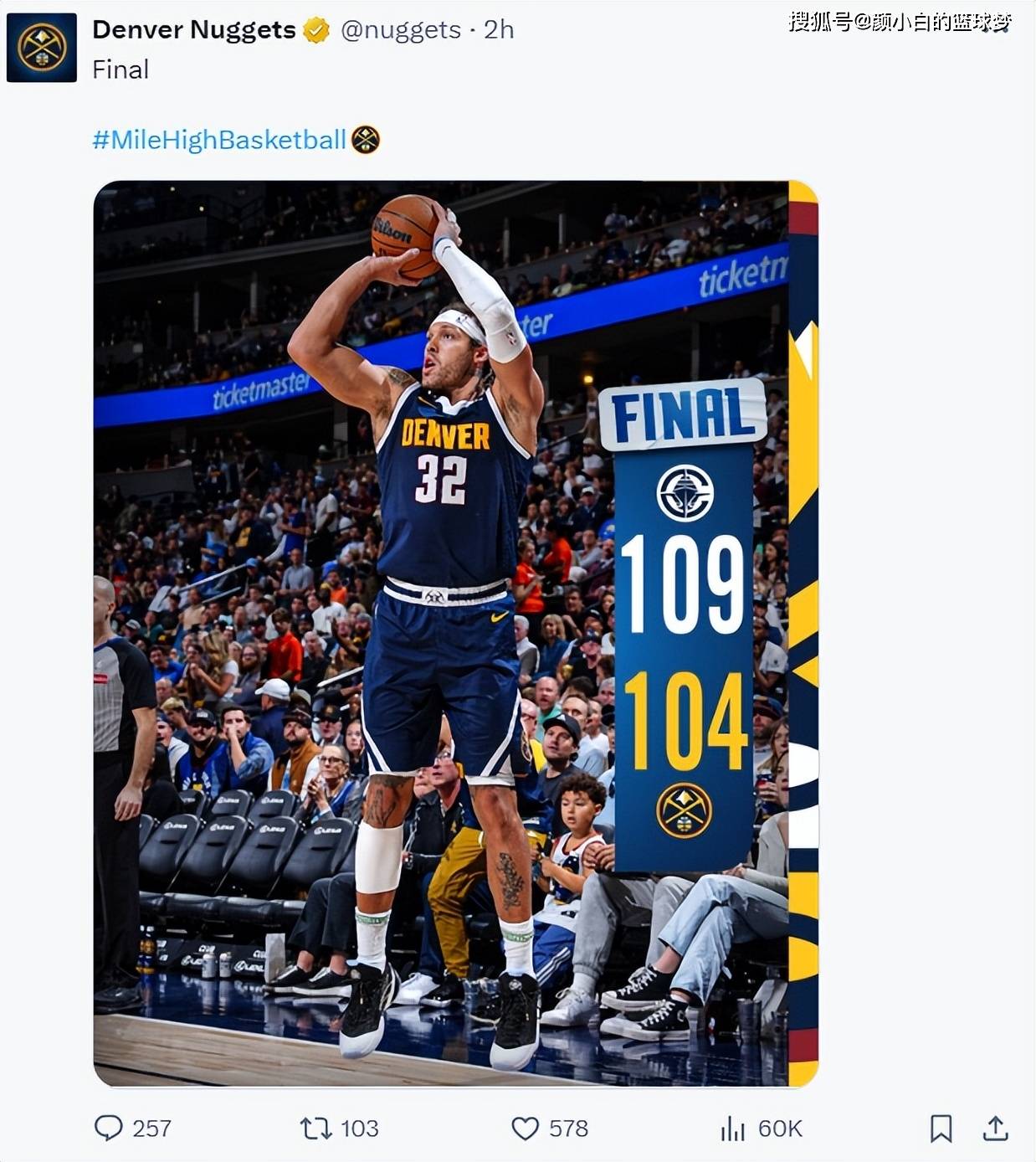1036x1162 pixels.
Task: Click the 578 likes count
Action: pyautogui.click(x=568, y=1129)
